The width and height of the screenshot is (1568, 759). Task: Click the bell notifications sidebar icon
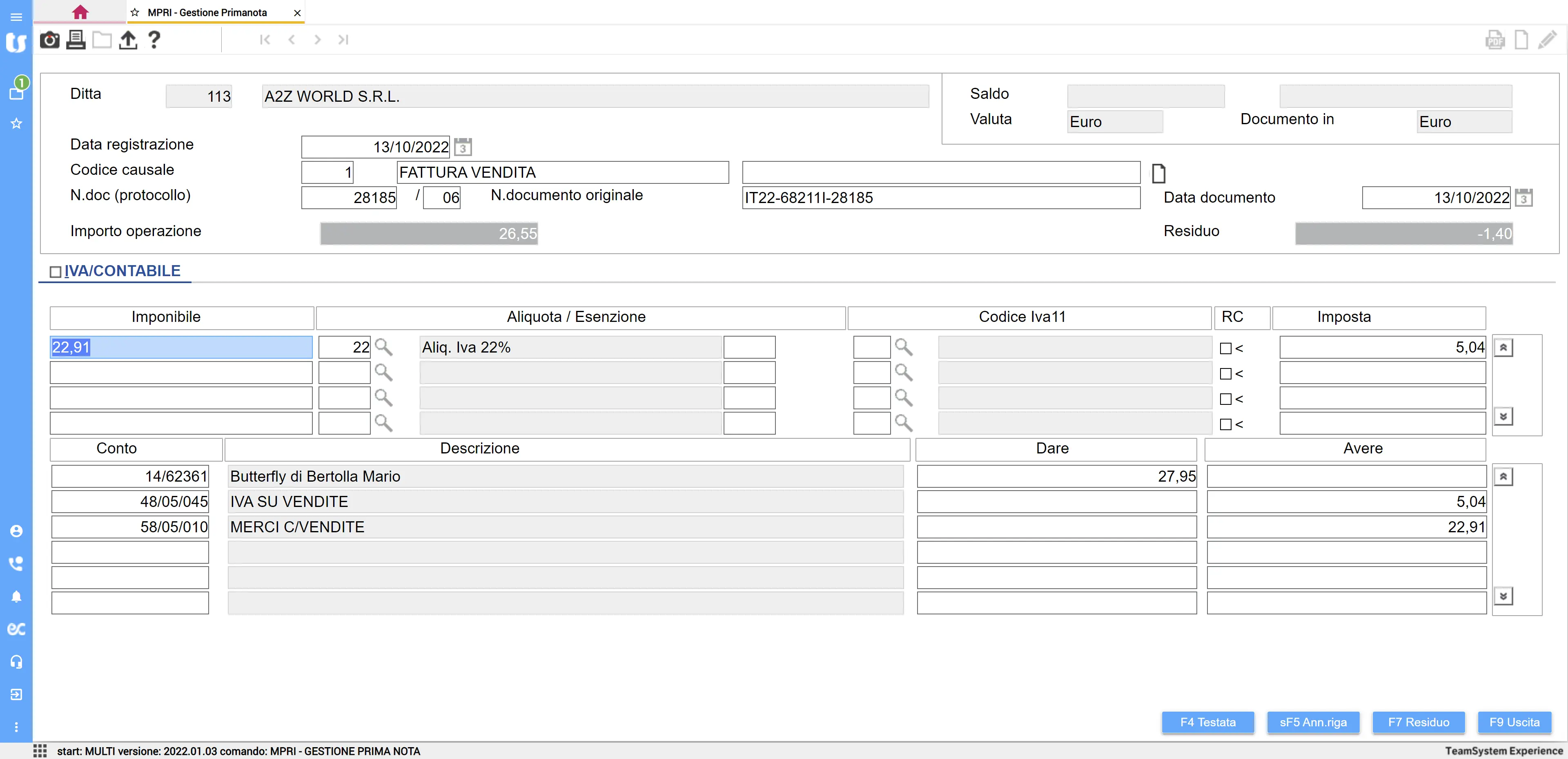[16, 596]
